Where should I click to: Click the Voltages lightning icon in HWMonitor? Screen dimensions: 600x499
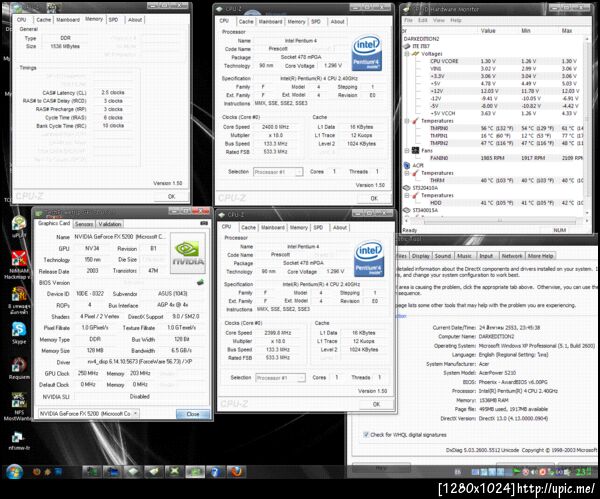point(416,54)
